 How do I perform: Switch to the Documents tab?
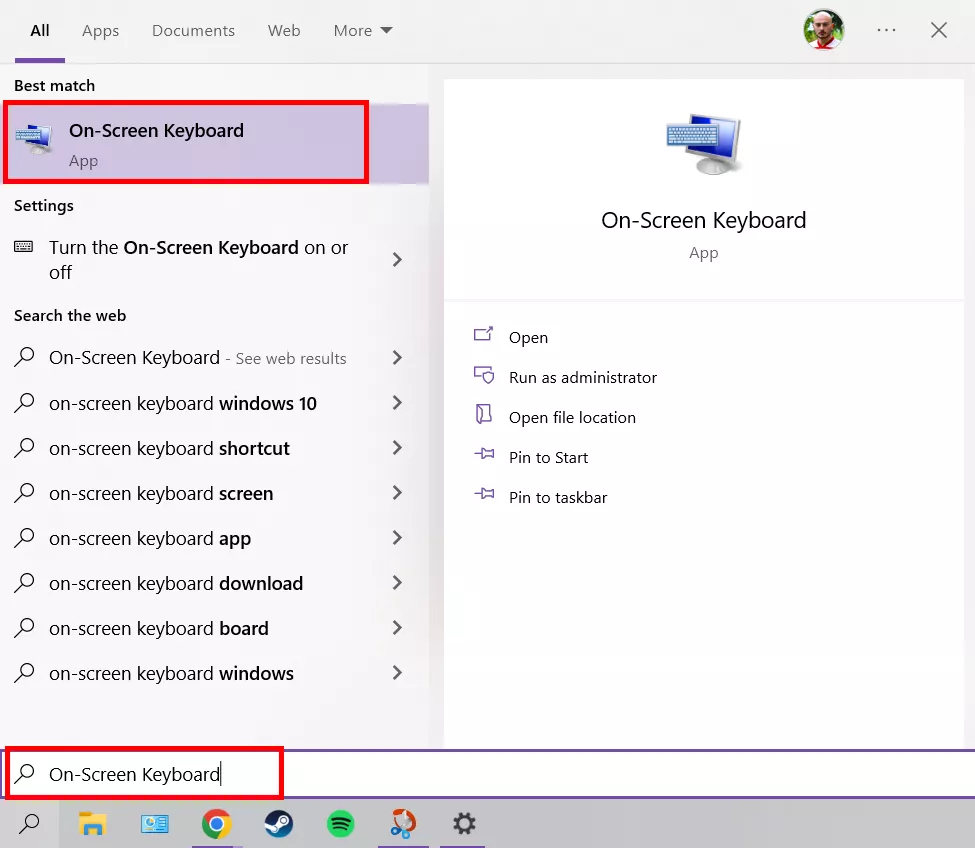click(192, 31)
